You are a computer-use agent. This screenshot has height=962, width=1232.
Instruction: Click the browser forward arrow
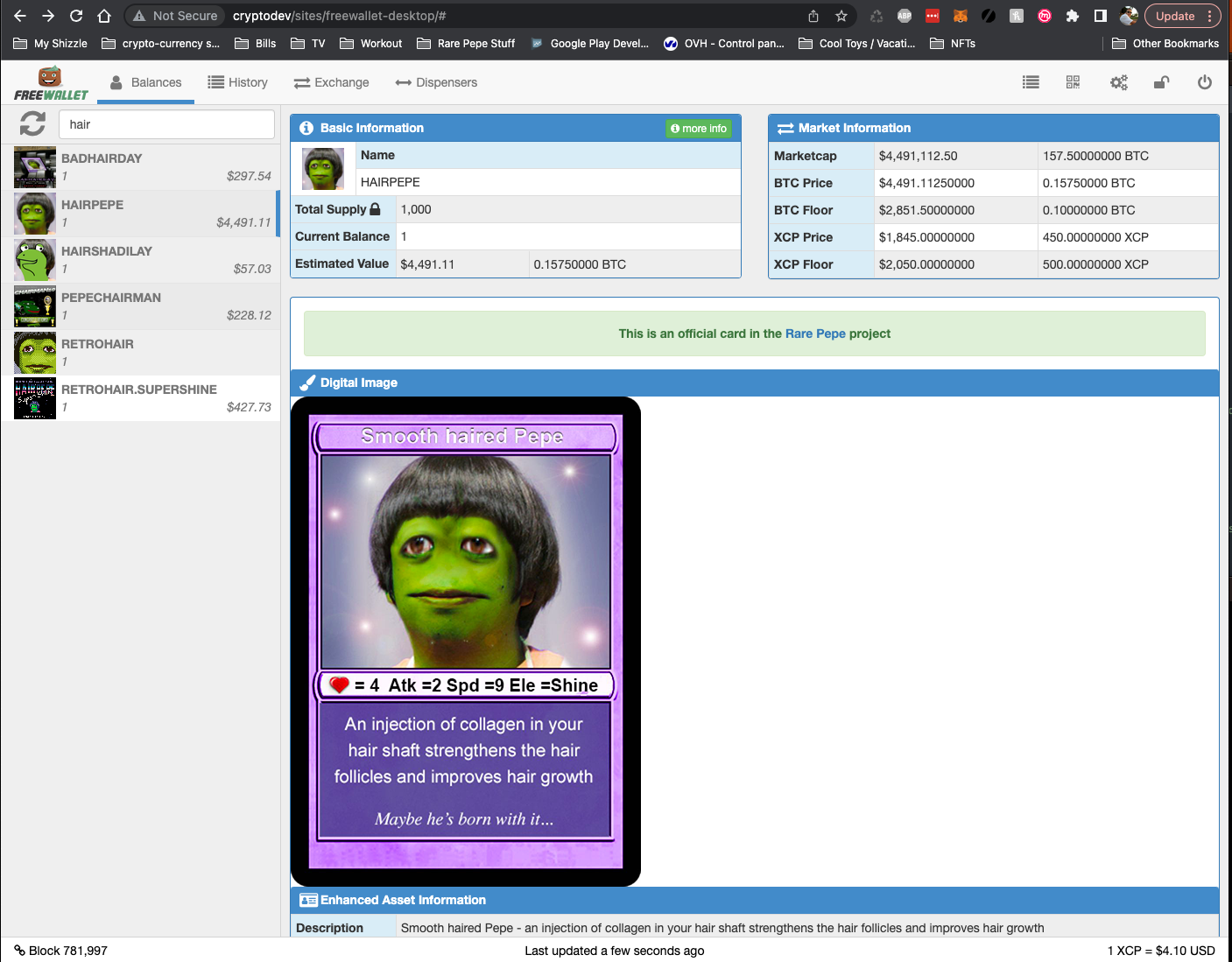(48, 16)
